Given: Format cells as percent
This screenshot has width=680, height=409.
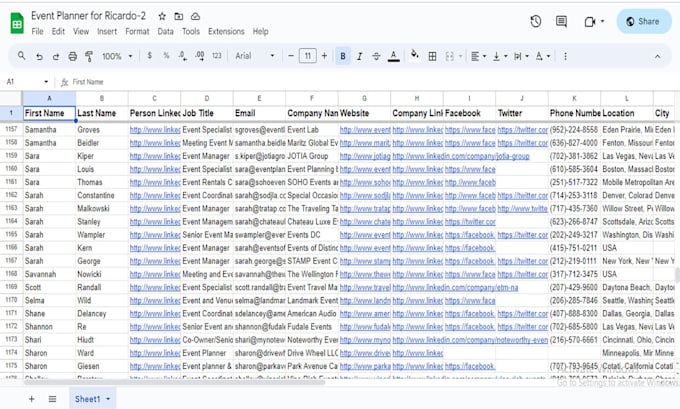Looking at the screenshot, I should (166, 56).
